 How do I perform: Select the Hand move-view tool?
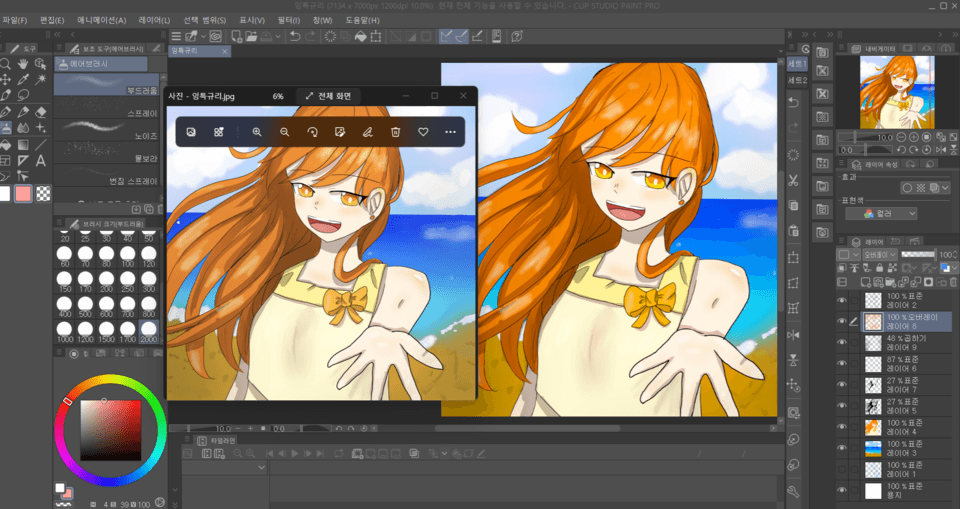[x=23, y=64]
